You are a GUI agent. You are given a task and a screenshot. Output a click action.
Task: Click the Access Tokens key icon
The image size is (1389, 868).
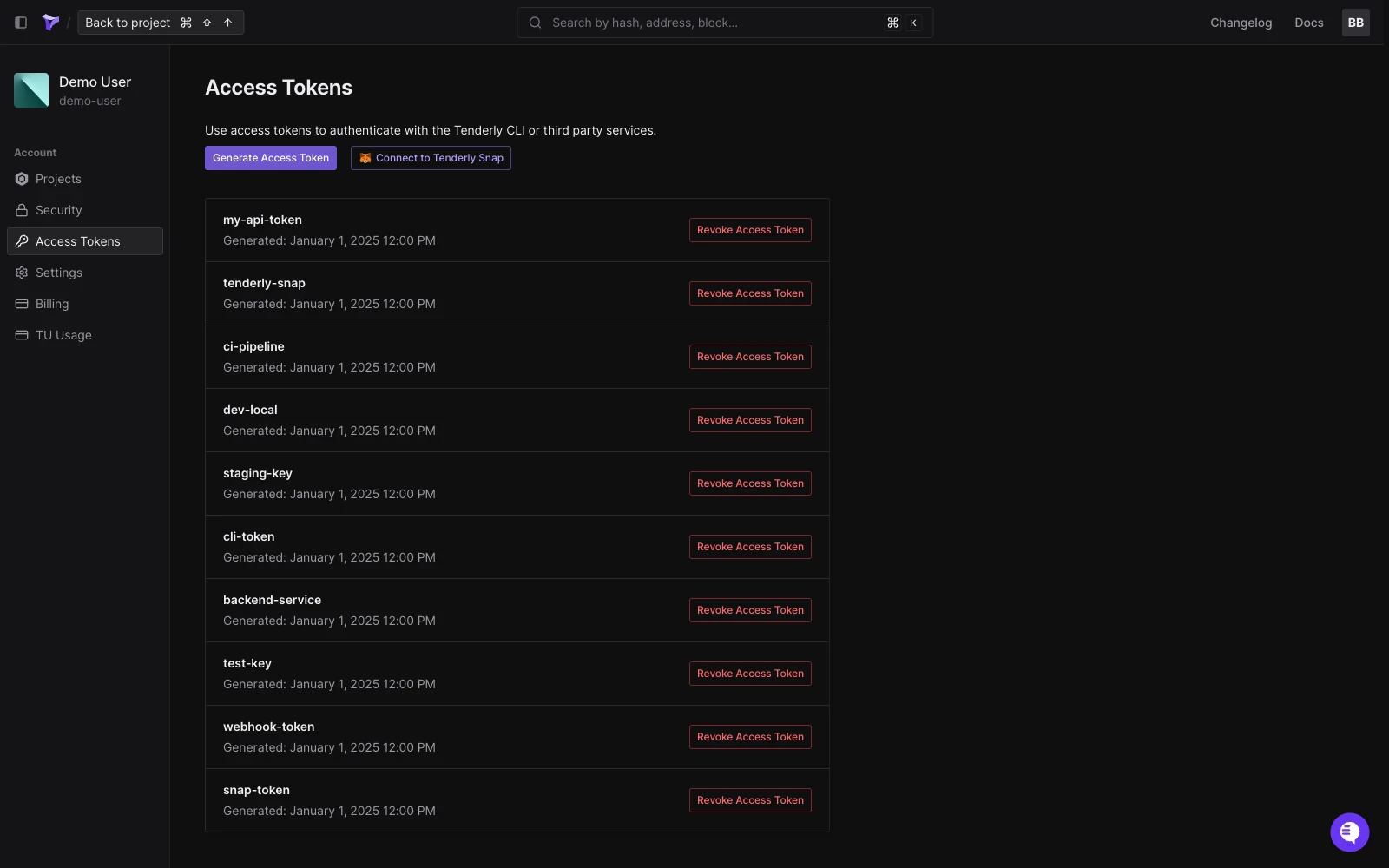[22, 241]
